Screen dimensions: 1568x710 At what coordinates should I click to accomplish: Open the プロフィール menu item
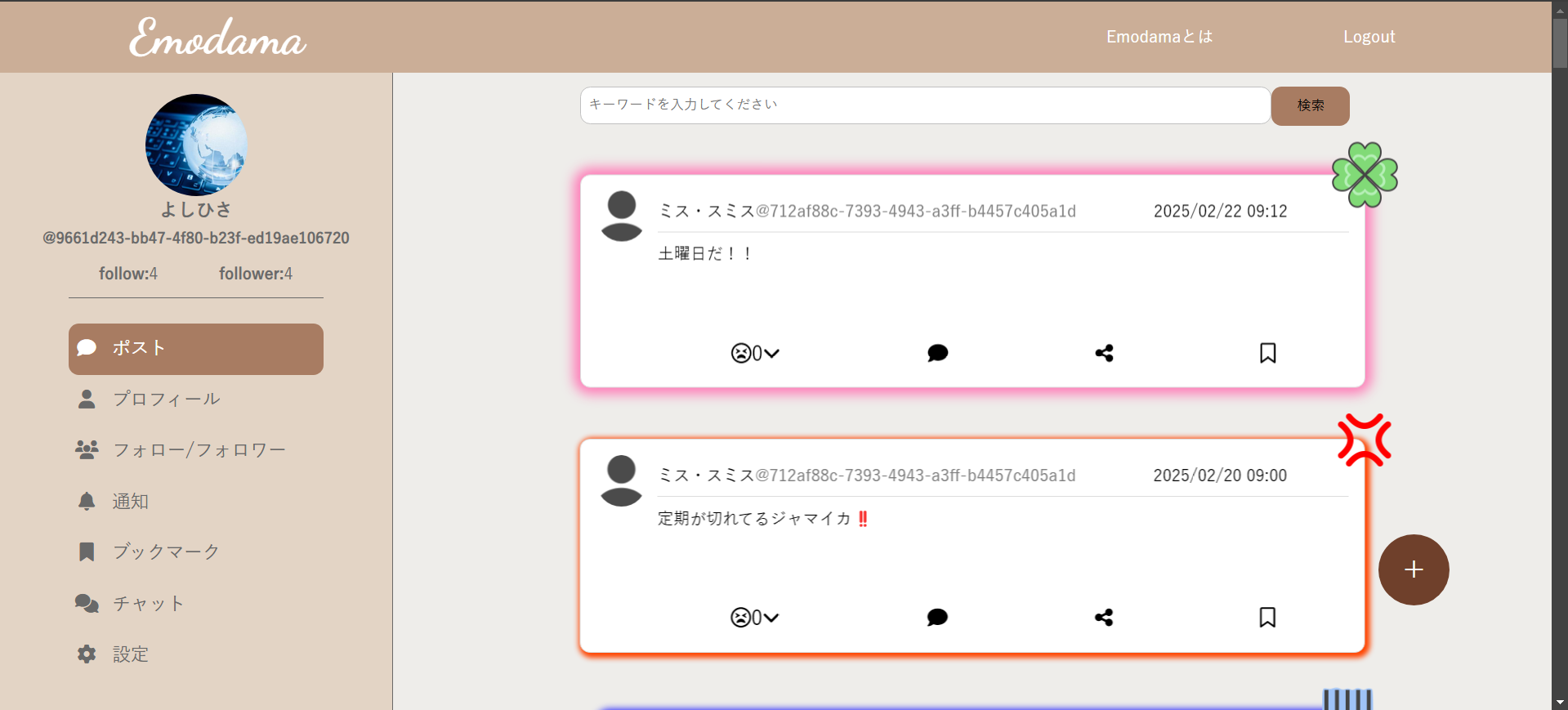click(x=166, y=399)
